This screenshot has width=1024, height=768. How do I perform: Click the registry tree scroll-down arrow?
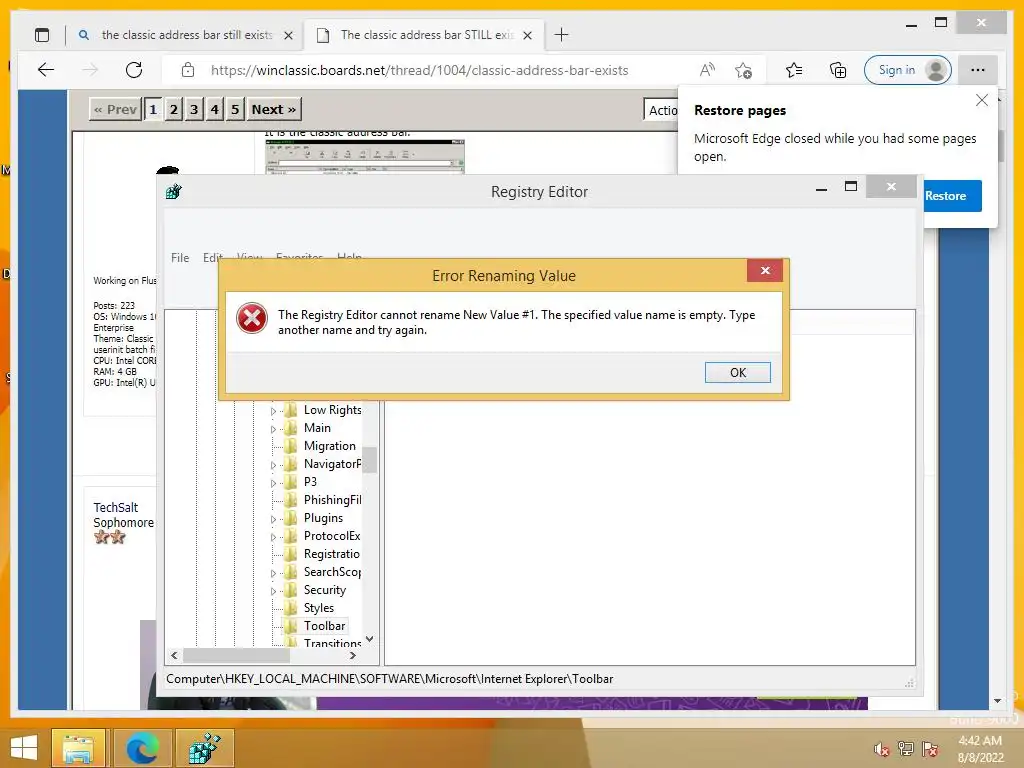370,639
